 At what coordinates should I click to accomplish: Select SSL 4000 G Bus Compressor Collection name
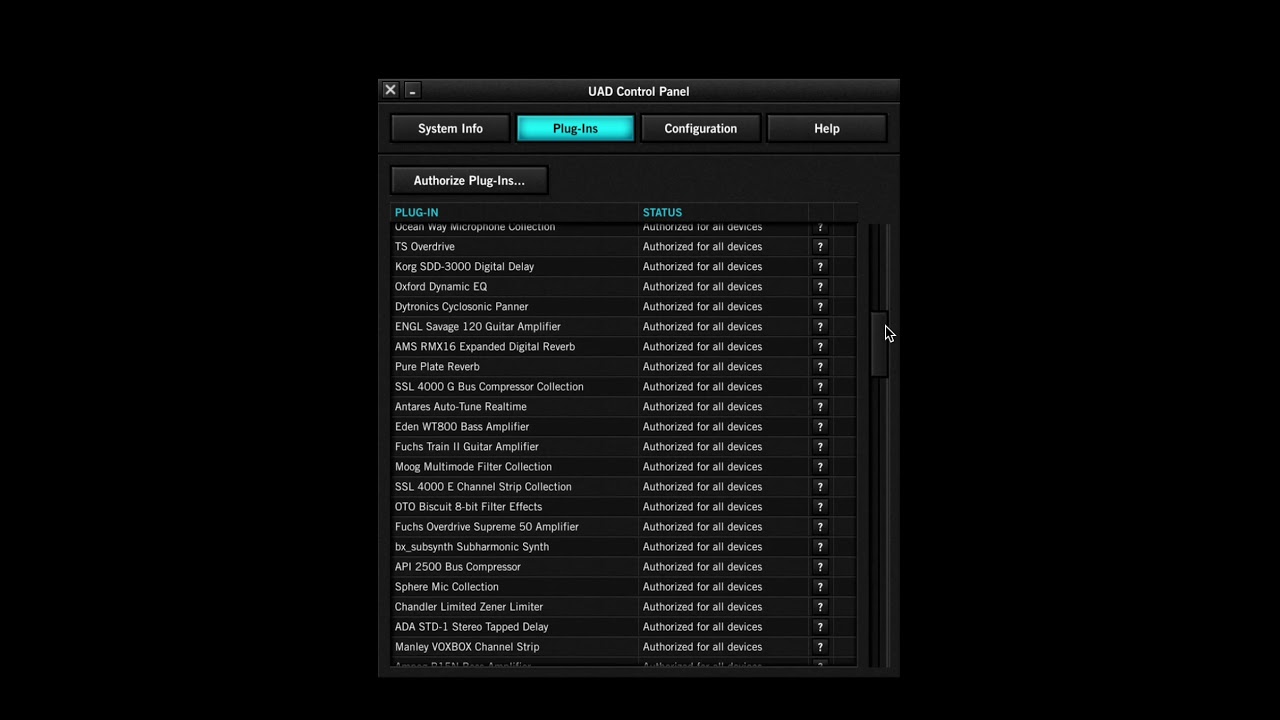pos(489,387)
